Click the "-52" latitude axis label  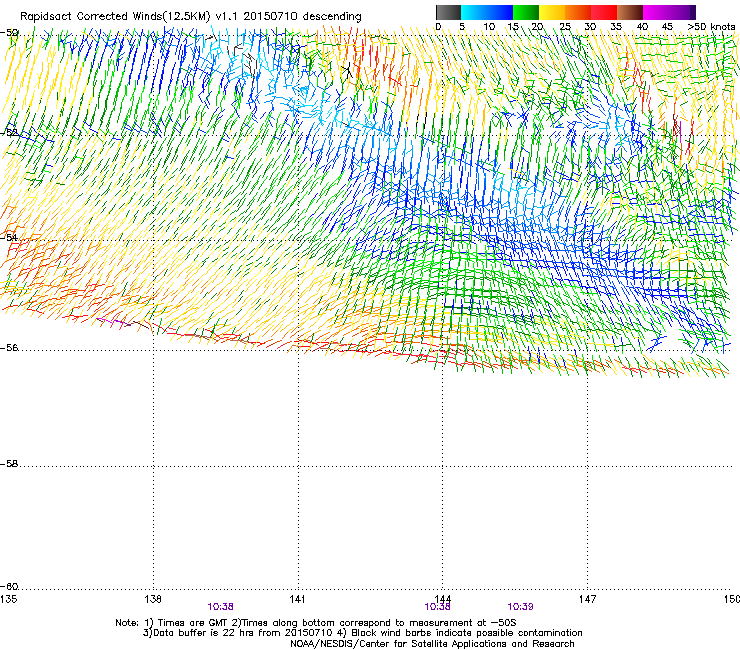pos(9,133)
